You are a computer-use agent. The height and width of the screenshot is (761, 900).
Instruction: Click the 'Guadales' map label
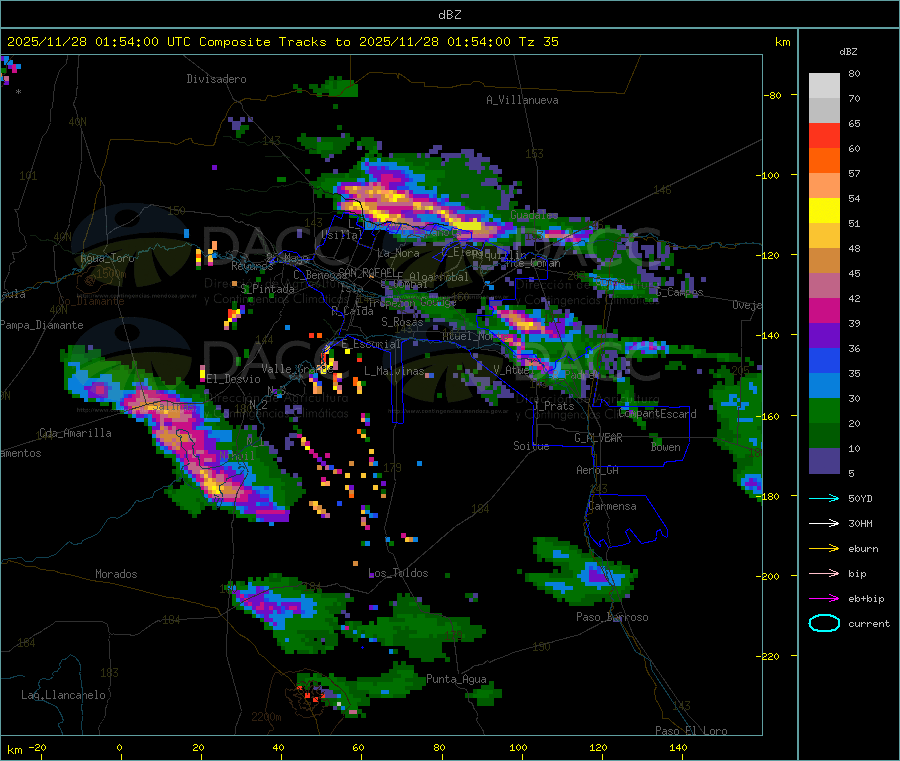[x=534, y=215]
